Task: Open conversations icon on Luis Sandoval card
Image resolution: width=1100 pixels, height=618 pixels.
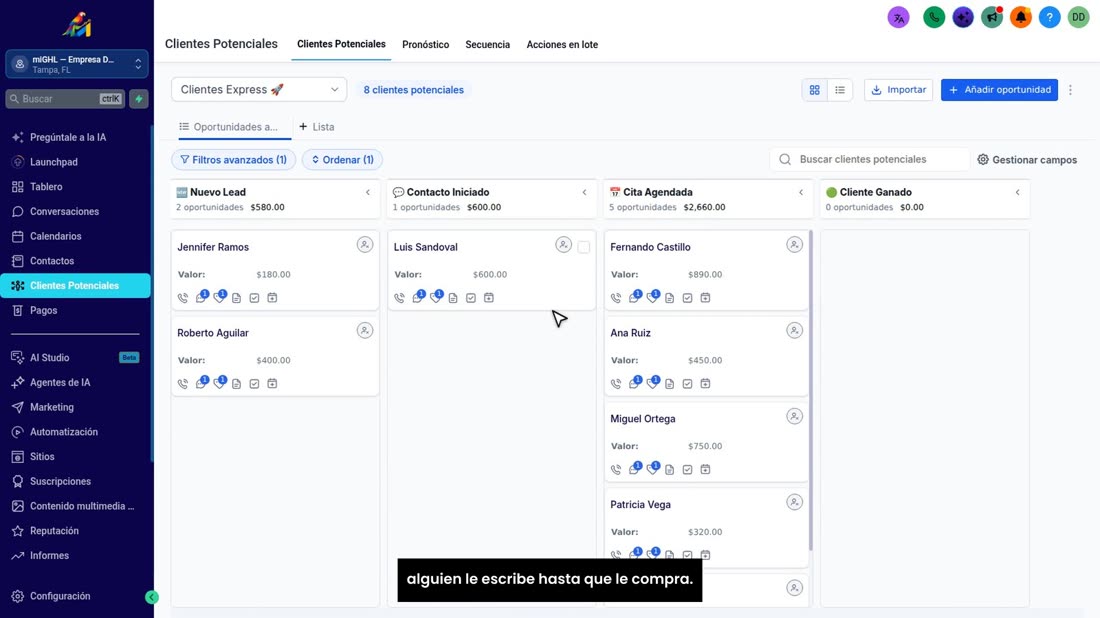Action: 418,297
